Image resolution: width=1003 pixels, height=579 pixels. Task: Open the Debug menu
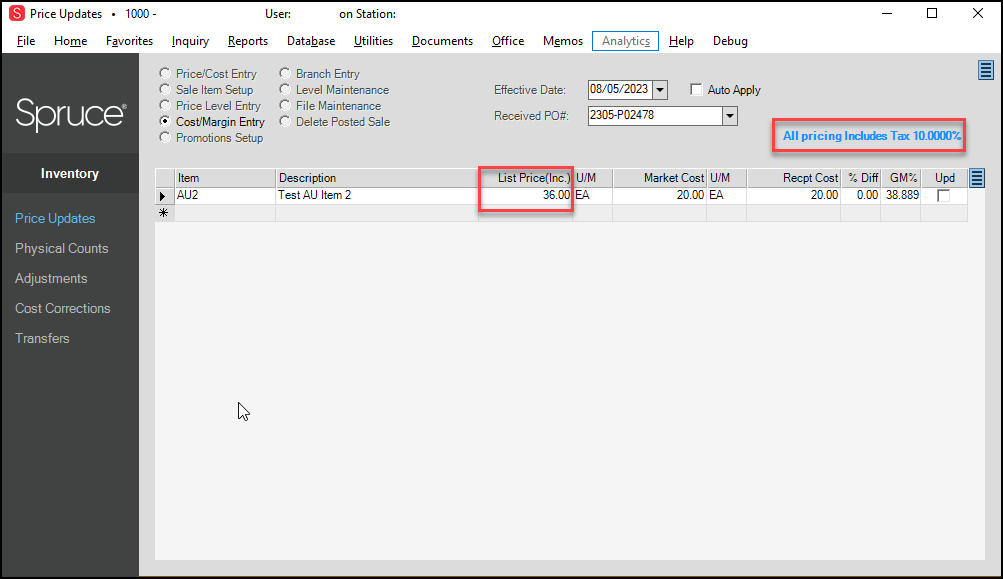730,41
